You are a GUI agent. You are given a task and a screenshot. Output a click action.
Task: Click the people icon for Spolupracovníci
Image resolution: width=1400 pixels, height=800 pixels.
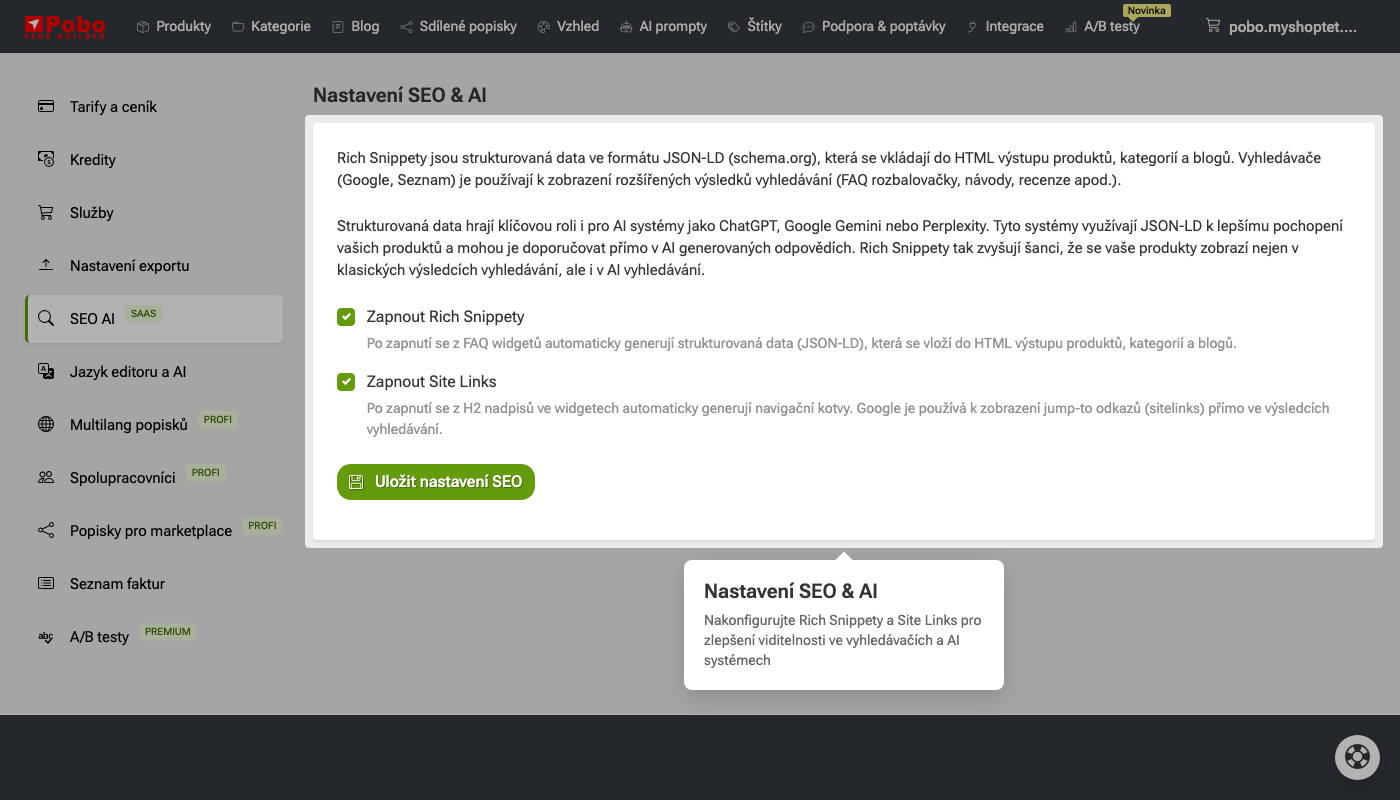click(46, 477)
